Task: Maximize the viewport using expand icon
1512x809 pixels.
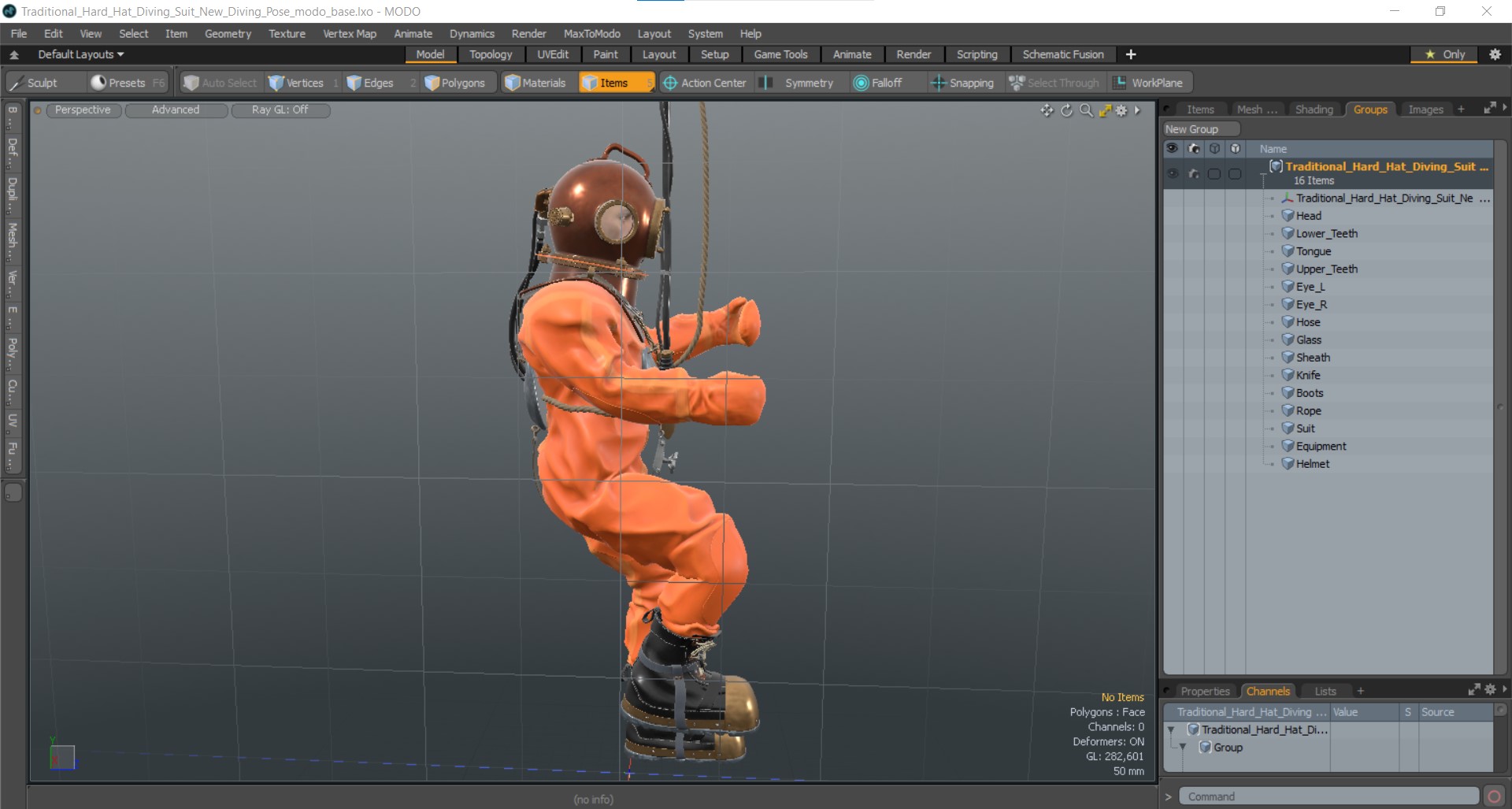Action: pyautogui.click(x=1105, y=110)
